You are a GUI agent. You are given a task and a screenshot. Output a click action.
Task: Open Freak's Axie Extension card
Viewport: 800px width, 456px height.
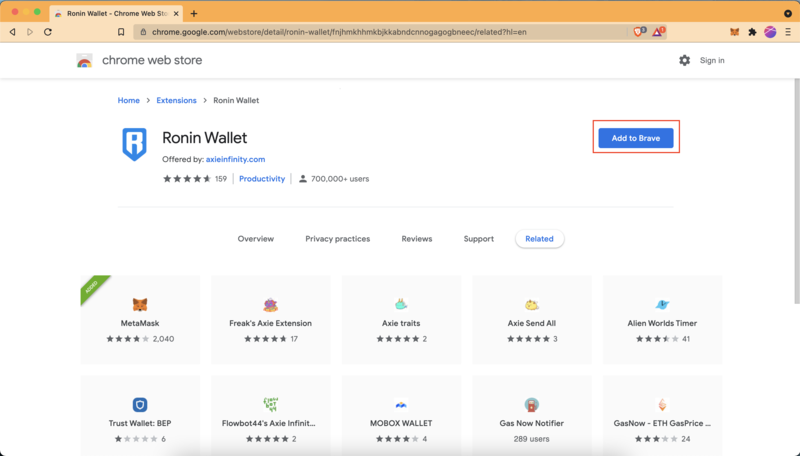coord(270,319)
